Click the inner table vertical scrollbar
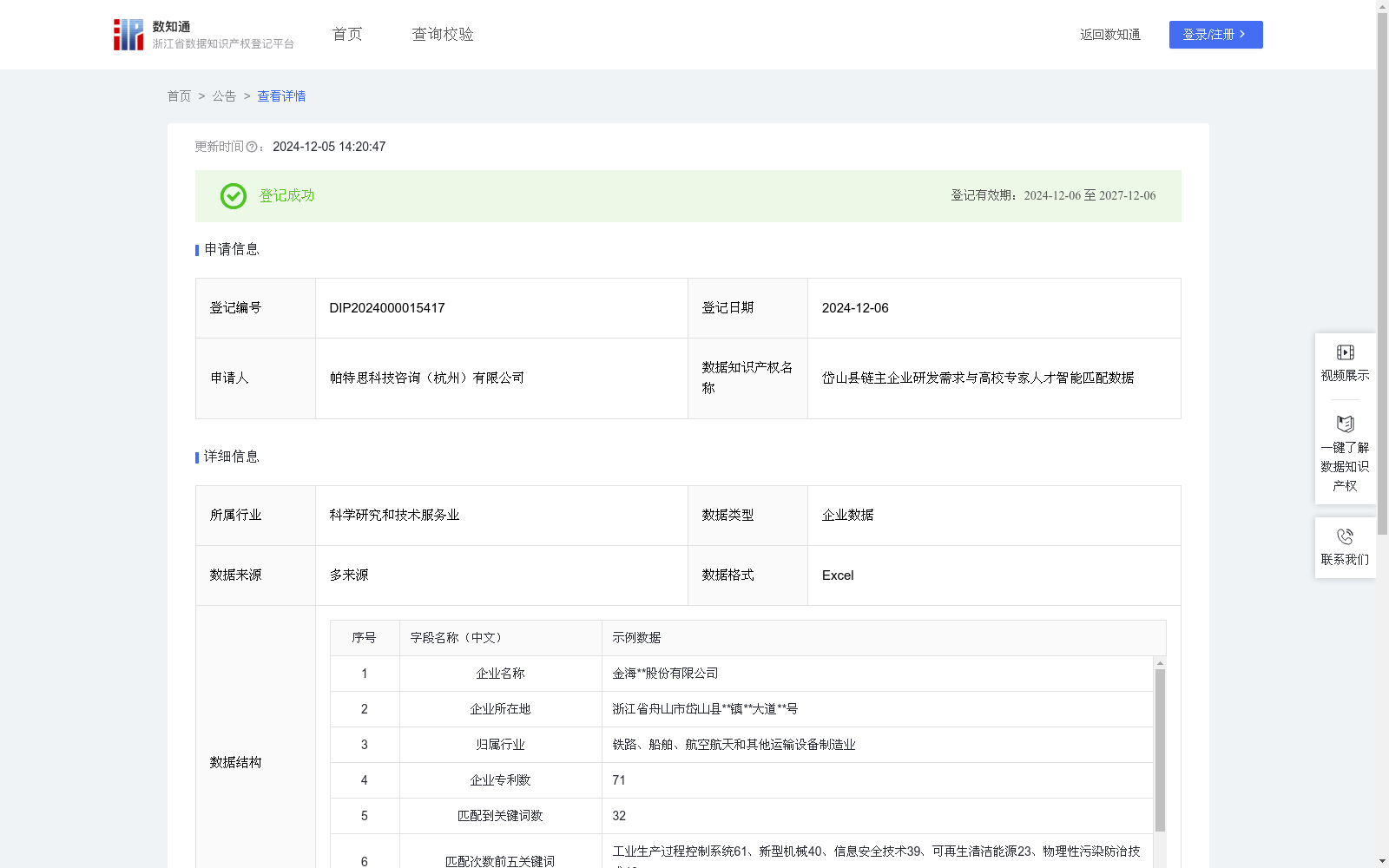 (1160, 750)
